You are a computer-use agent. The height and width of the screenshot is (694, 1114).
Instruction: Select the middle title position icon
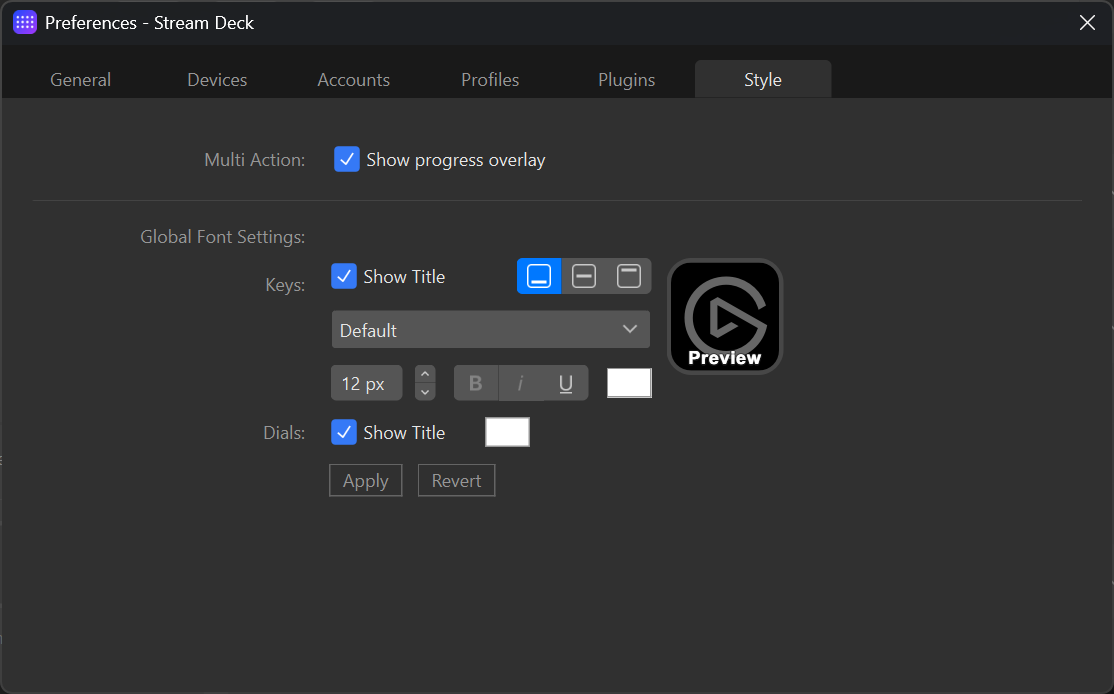point(584,276)
